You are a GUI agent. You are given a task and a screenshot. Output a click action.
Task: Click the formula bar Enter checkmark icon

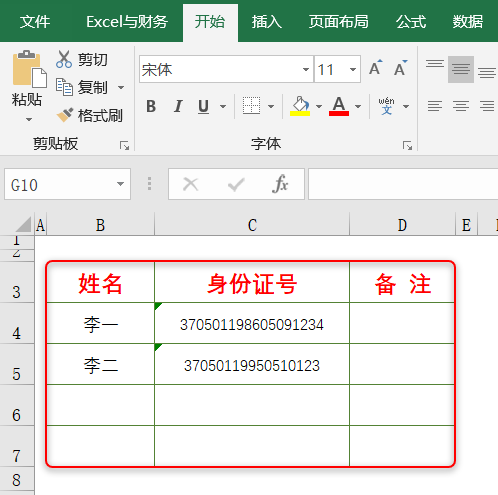(x=236, y=184)
